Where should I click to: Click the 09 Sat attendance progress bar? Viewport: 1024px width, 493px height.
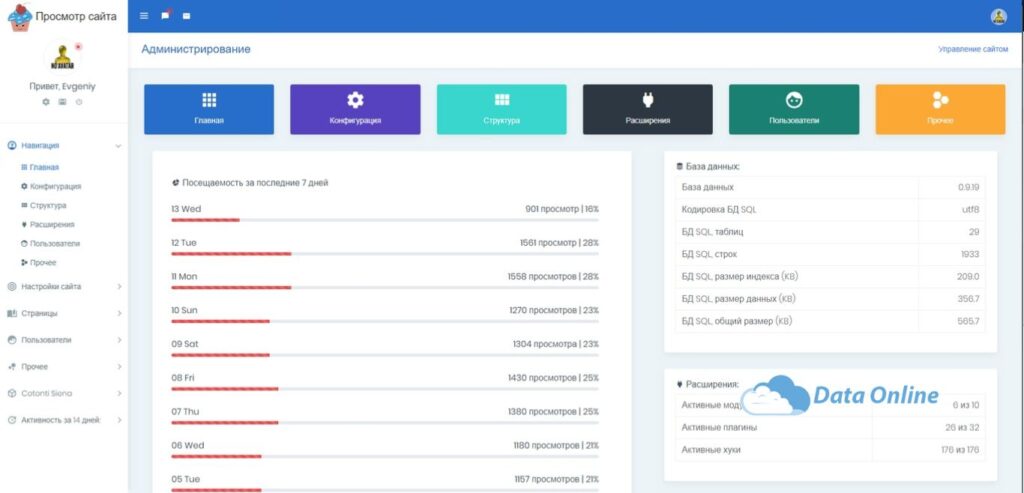coord(385,355)
